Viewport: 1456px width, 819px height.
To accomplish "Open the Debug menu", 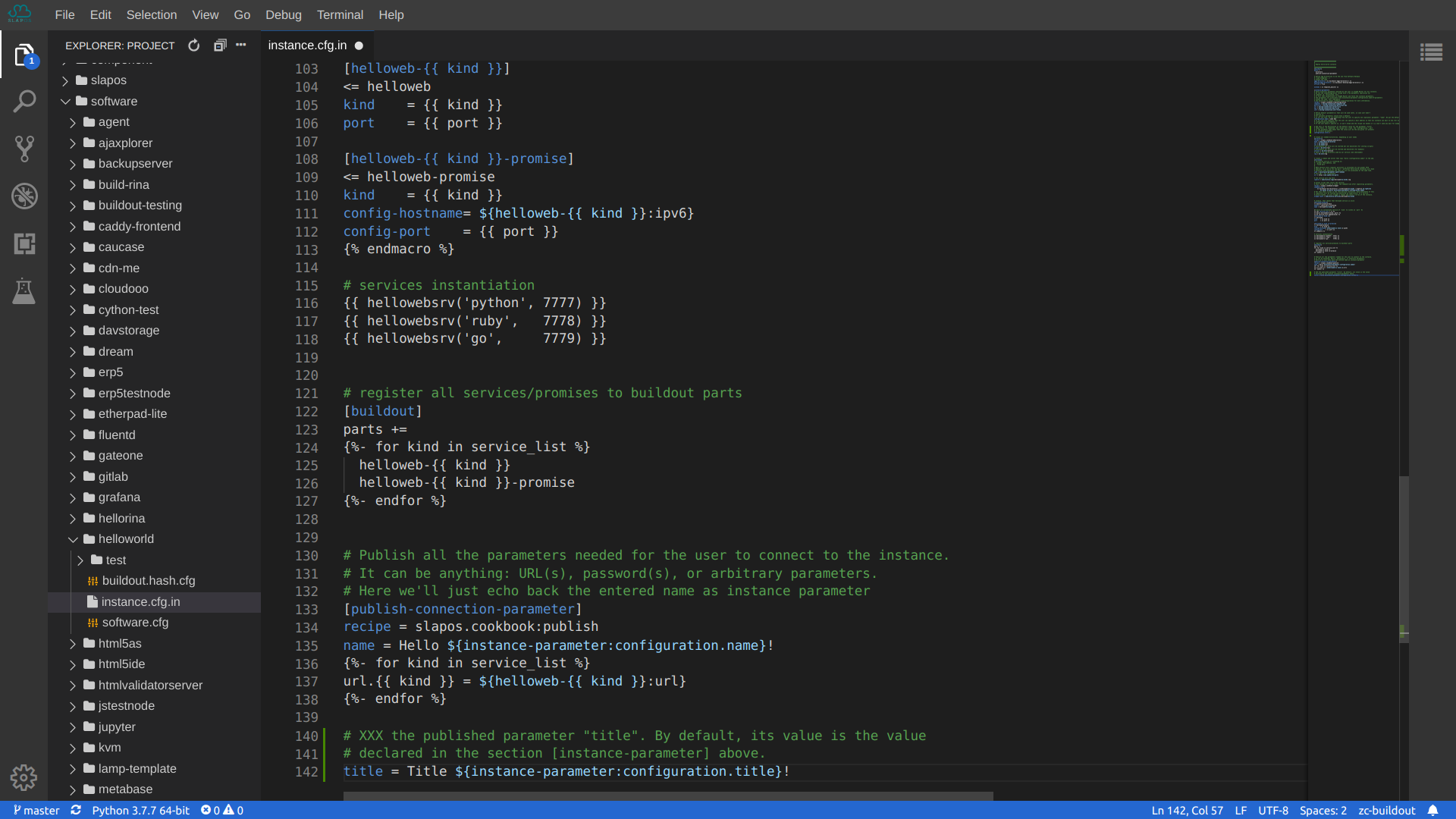I will [284, 14].
